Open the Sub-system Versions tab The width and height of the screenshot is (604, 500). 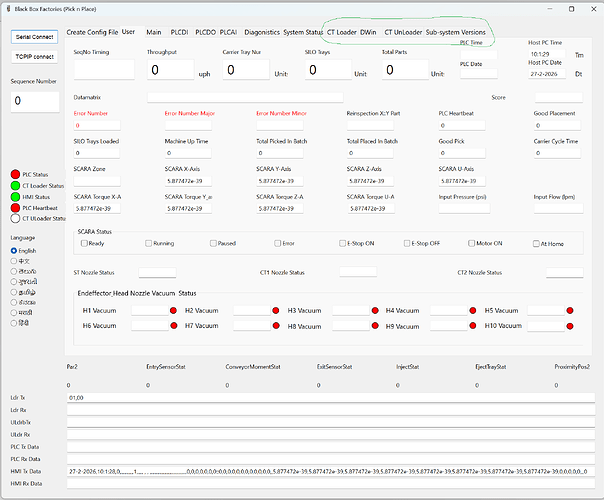tap(455, 32)
